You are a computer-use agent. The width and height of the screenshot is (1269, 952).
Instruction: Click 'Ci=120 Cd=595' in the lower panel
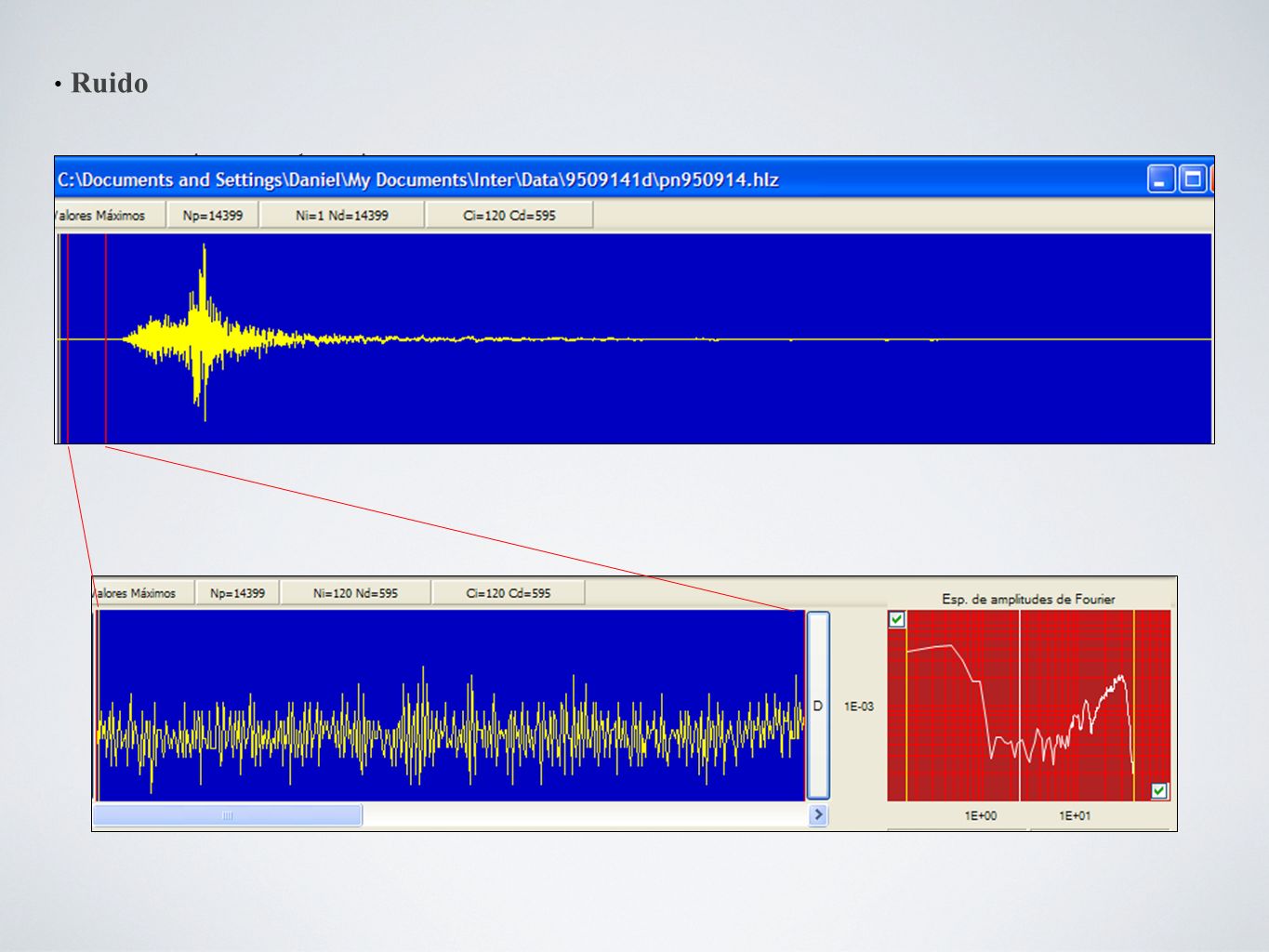[508, 593]
